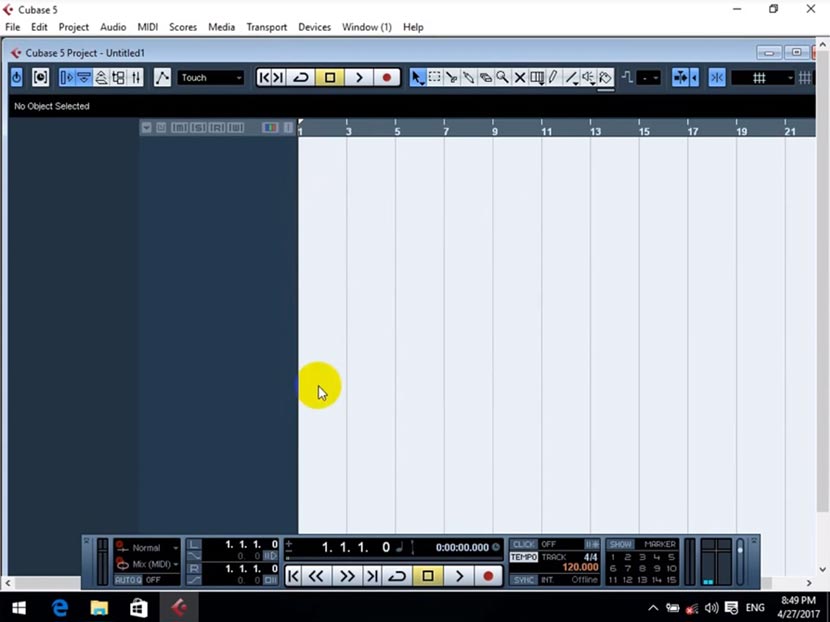The image size is (830, 622).
Task: Click the tempo value 120.000
Action: click(581, 566)
